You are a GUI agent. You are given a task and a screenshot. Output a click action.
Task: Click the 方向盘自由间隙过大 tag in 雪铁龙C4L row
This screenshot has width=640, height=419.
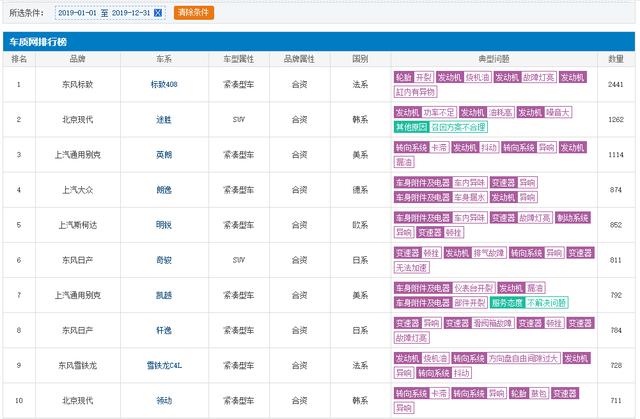[506, 358]
